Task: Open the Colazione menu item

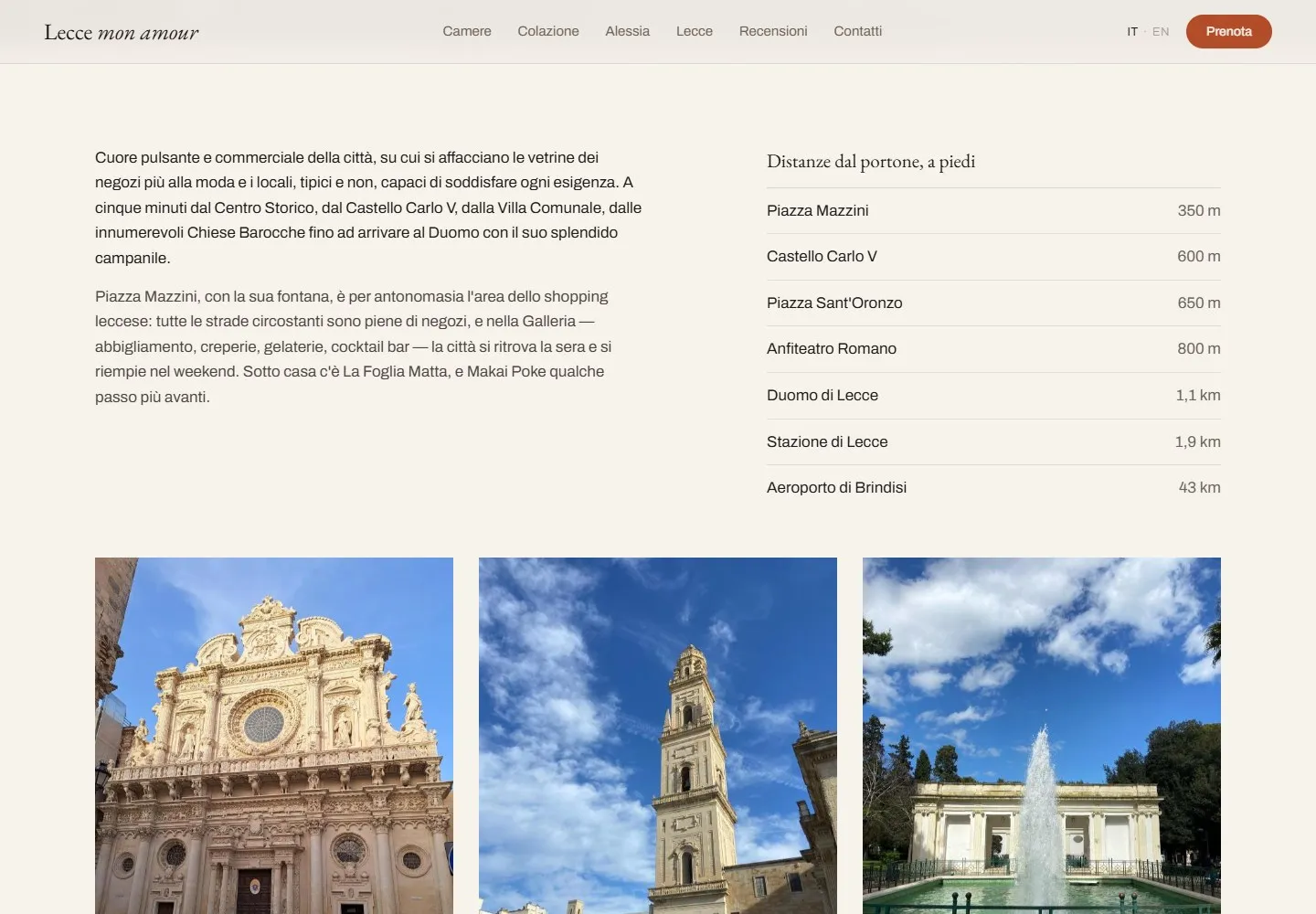Action: tap(548, 31)
